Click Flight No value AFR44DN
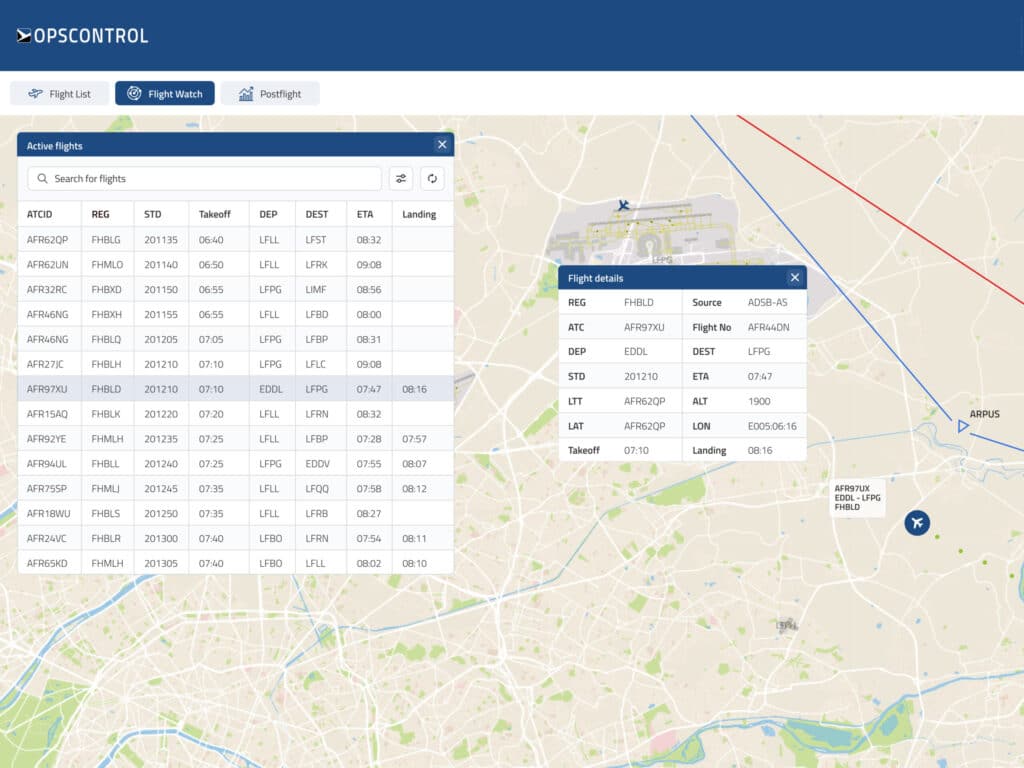Viewport: 1024px width, 768px height. tap(768, 327)
